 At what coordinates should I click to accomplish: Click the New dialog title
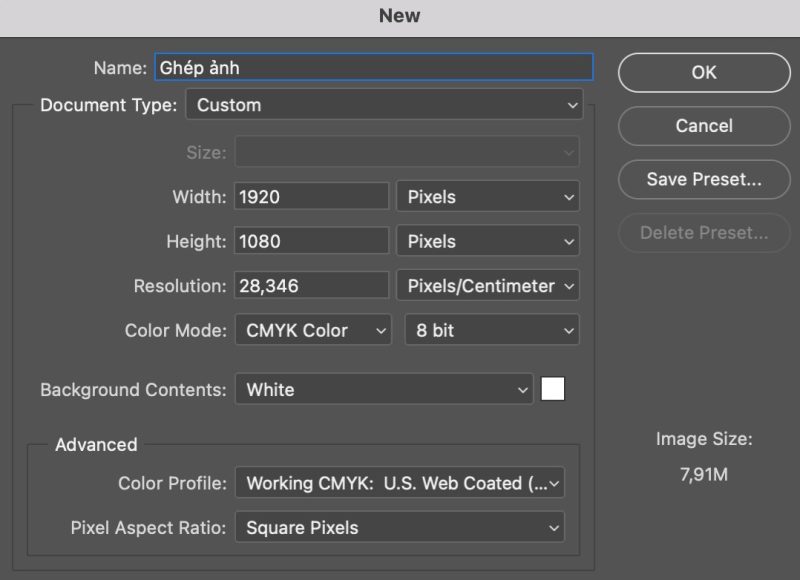(399, 16)
